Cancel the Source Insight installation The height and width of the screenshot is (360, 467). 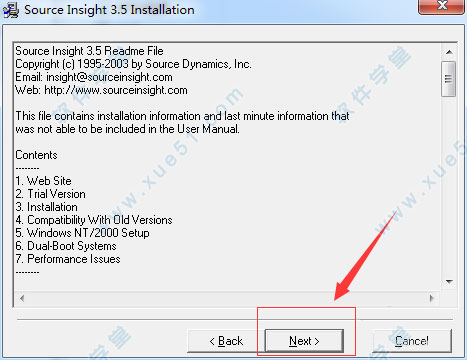412,341
